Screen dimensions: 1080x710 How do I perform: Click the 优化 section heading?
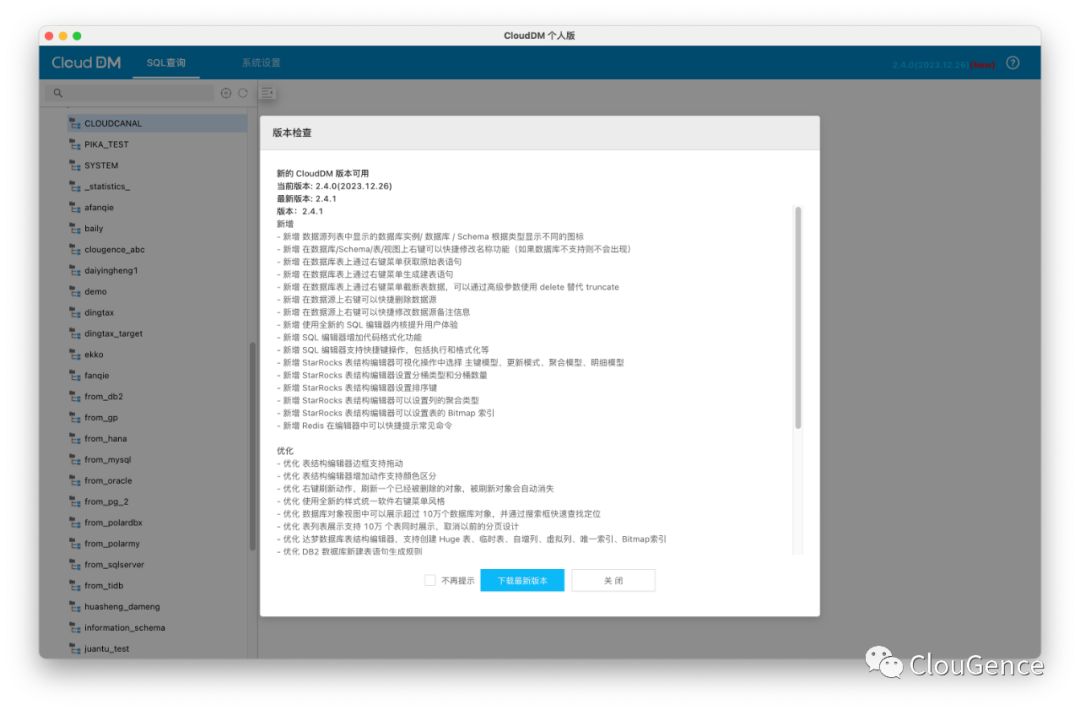click(x=285, y=450)
